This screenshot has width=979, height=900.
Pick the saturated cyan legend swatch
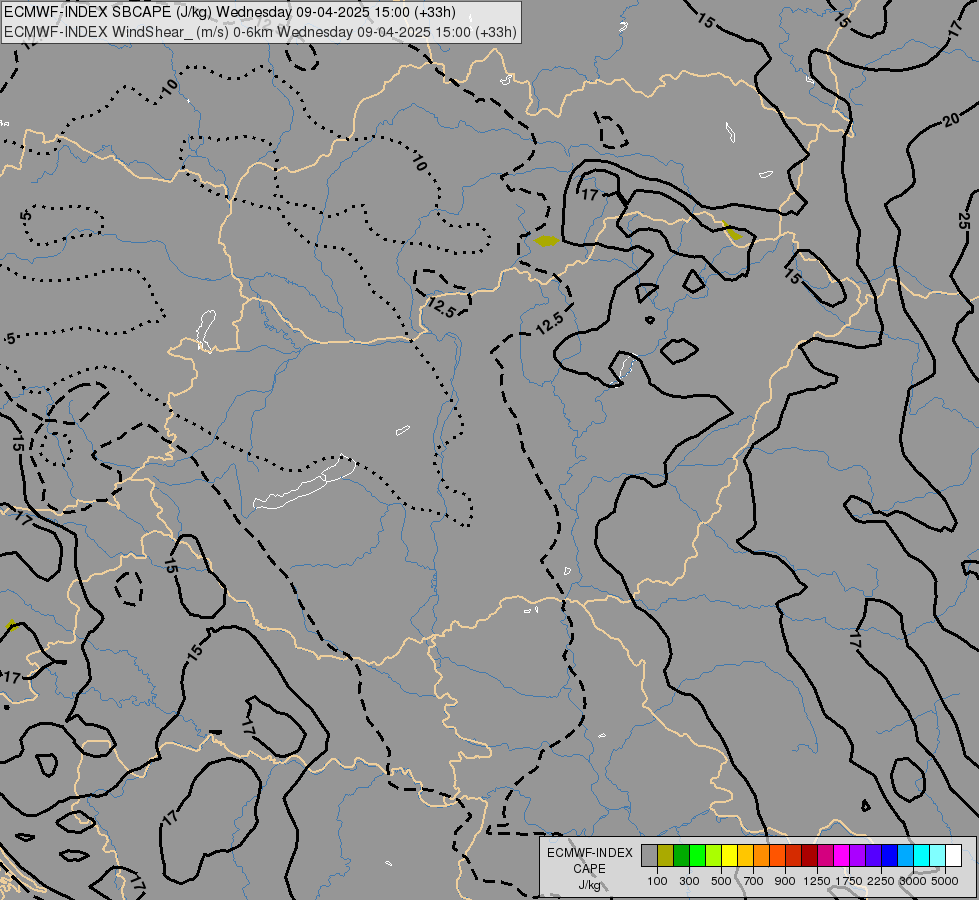tap(922, 855)
